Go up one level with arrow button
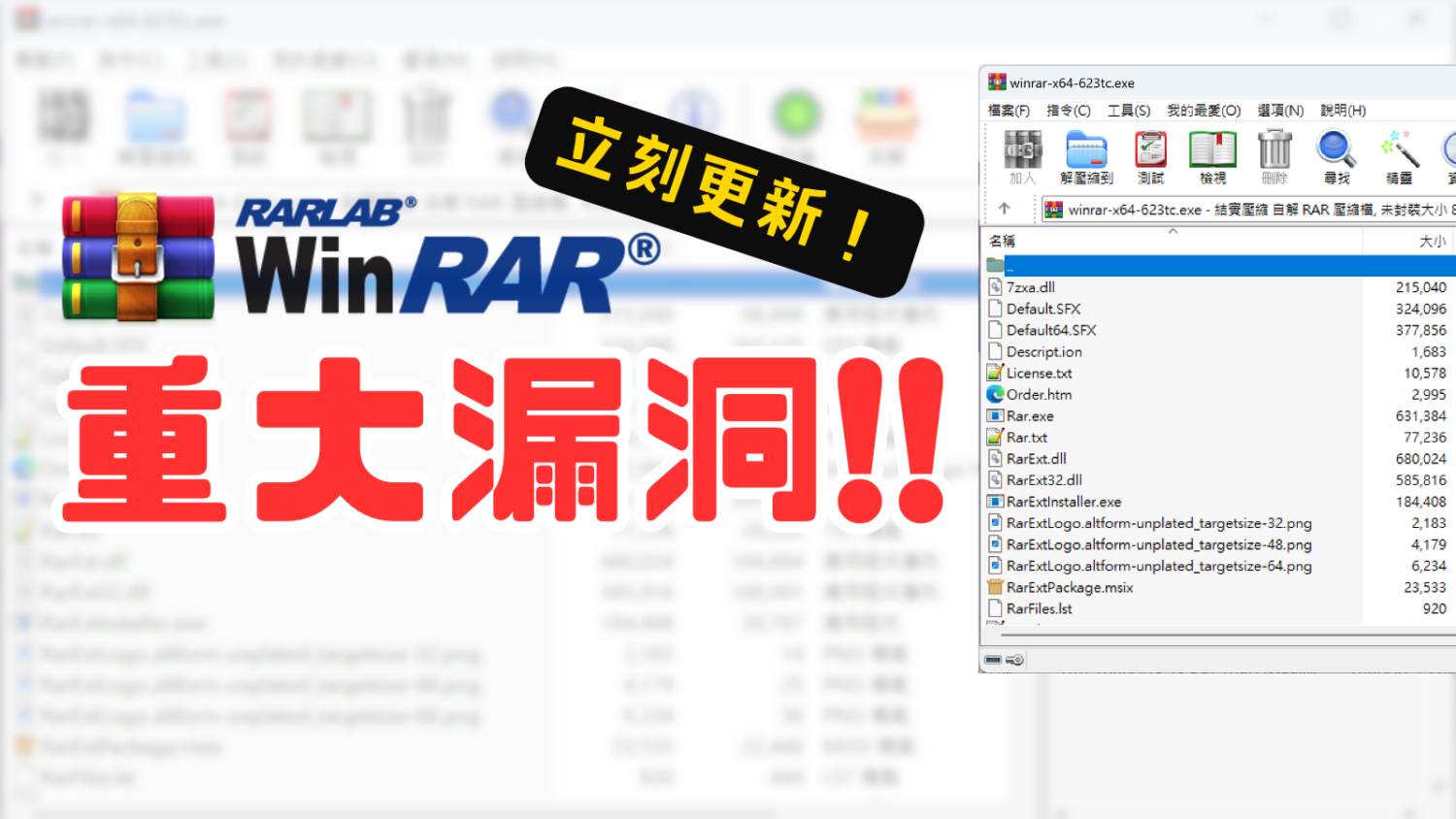The height and width of the screenshot is (819, 1456). (x=1005, y=209)
